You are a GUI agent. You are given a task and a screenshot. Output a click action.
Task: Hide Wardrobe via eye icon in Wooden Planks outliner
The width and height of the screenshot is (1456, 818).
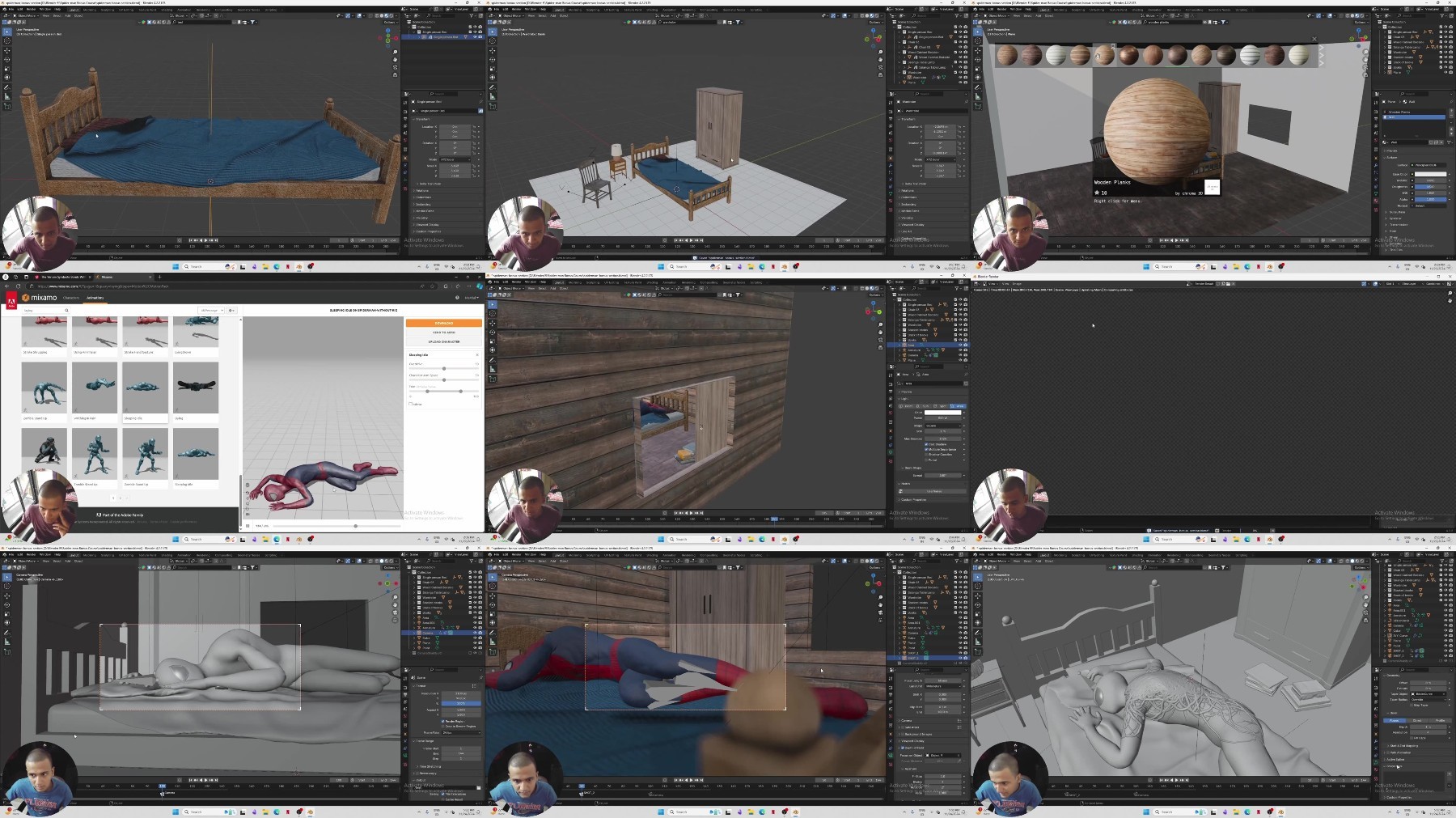[x=1445, y=52]
